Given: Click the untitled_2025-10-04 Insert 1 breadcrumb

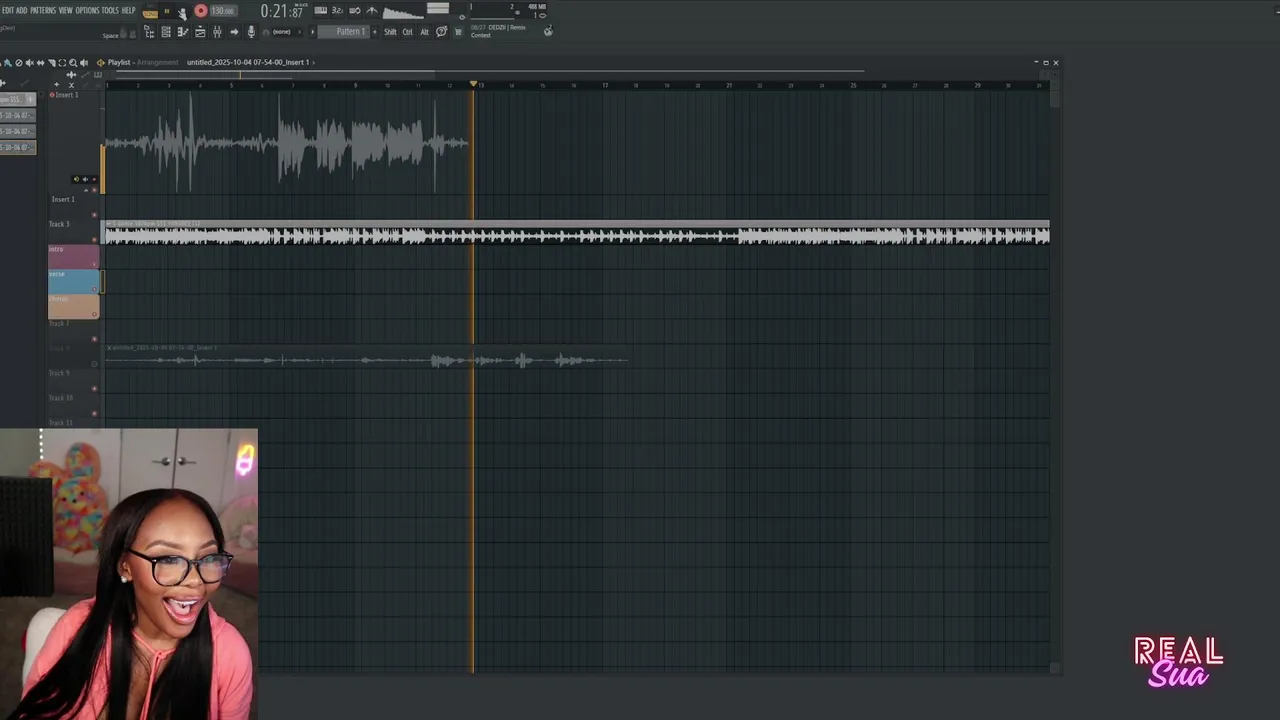Looking at the screenshot, I should (248, 62).
